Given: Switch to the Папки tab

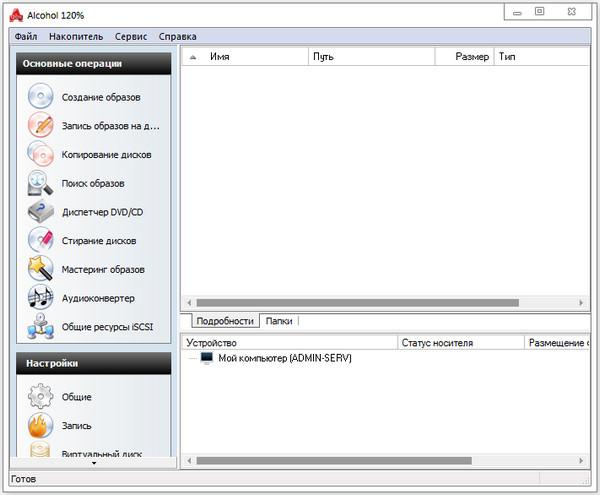Looking at the screenshot, I should pos(279,321).
